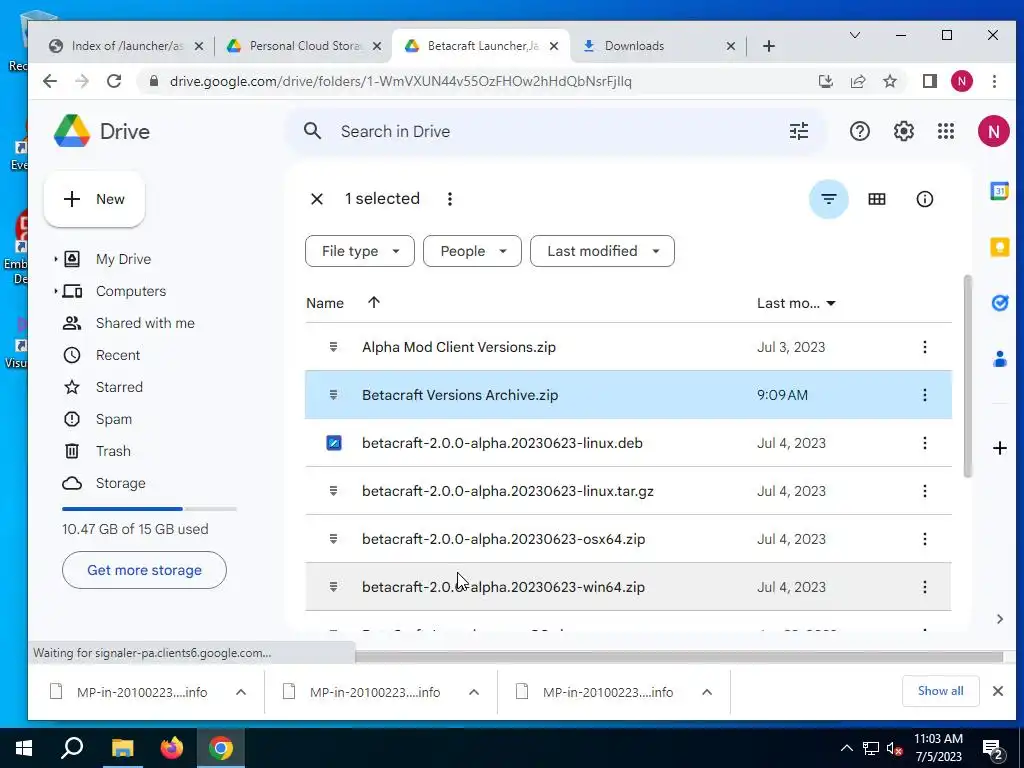This screenshot has height=768, width=1024.
Task: Open Google Contacts side panel icon
Action: click(x=999, y=359)
